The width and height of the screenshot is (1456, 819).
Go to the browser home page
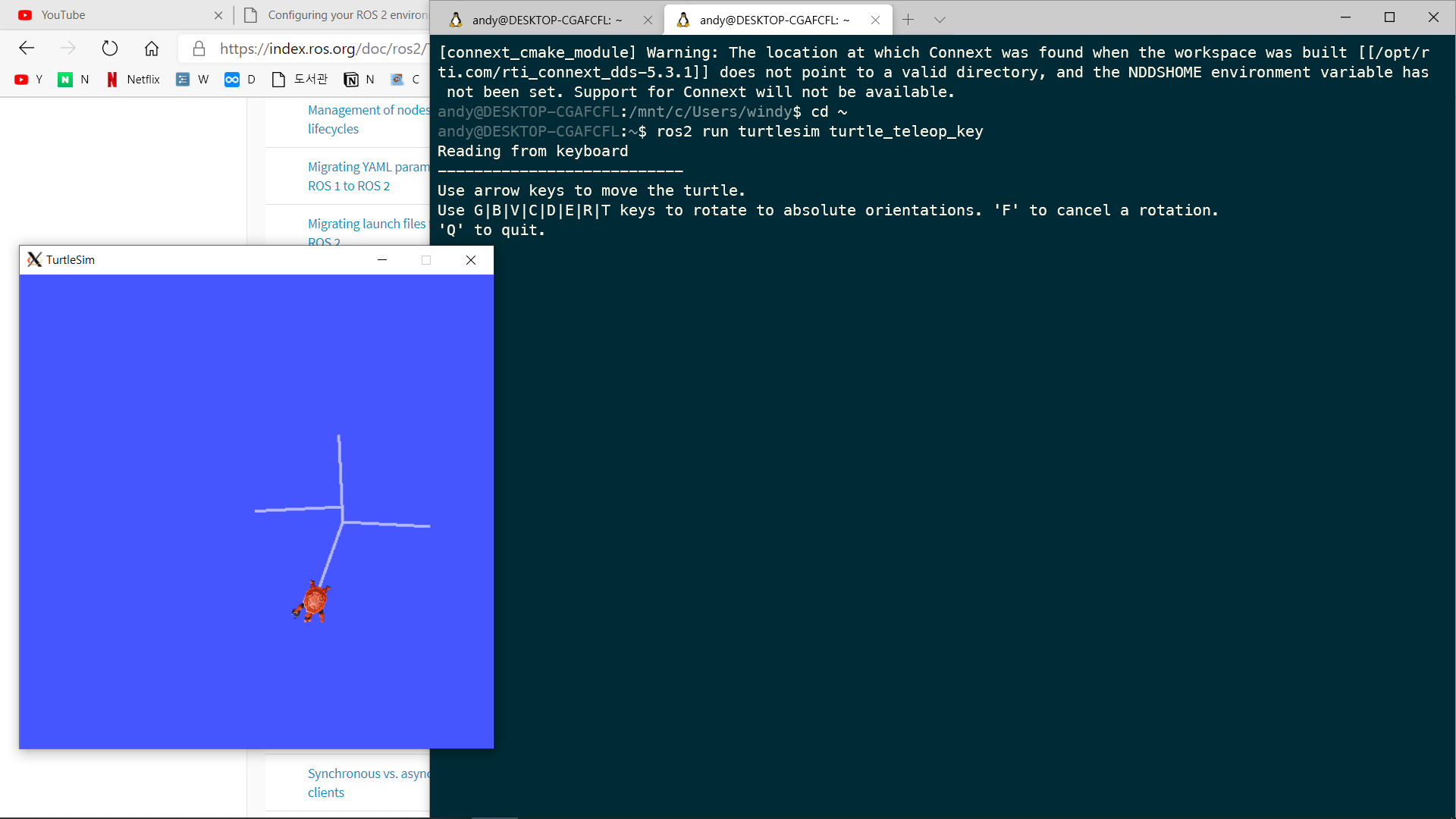[152, 49]
